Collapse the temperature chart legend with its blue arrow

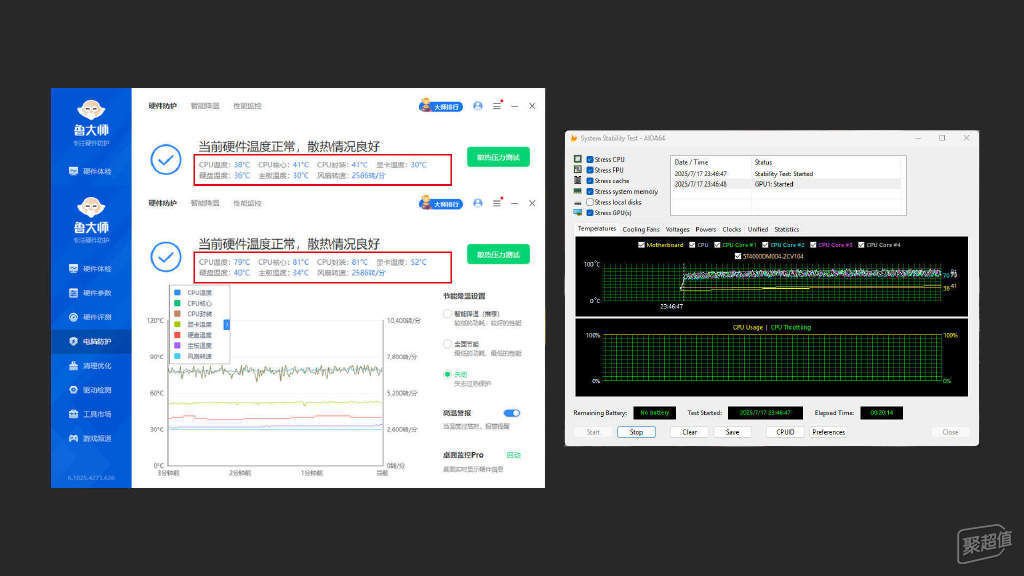pyautogui.click(x=227, y=325)
